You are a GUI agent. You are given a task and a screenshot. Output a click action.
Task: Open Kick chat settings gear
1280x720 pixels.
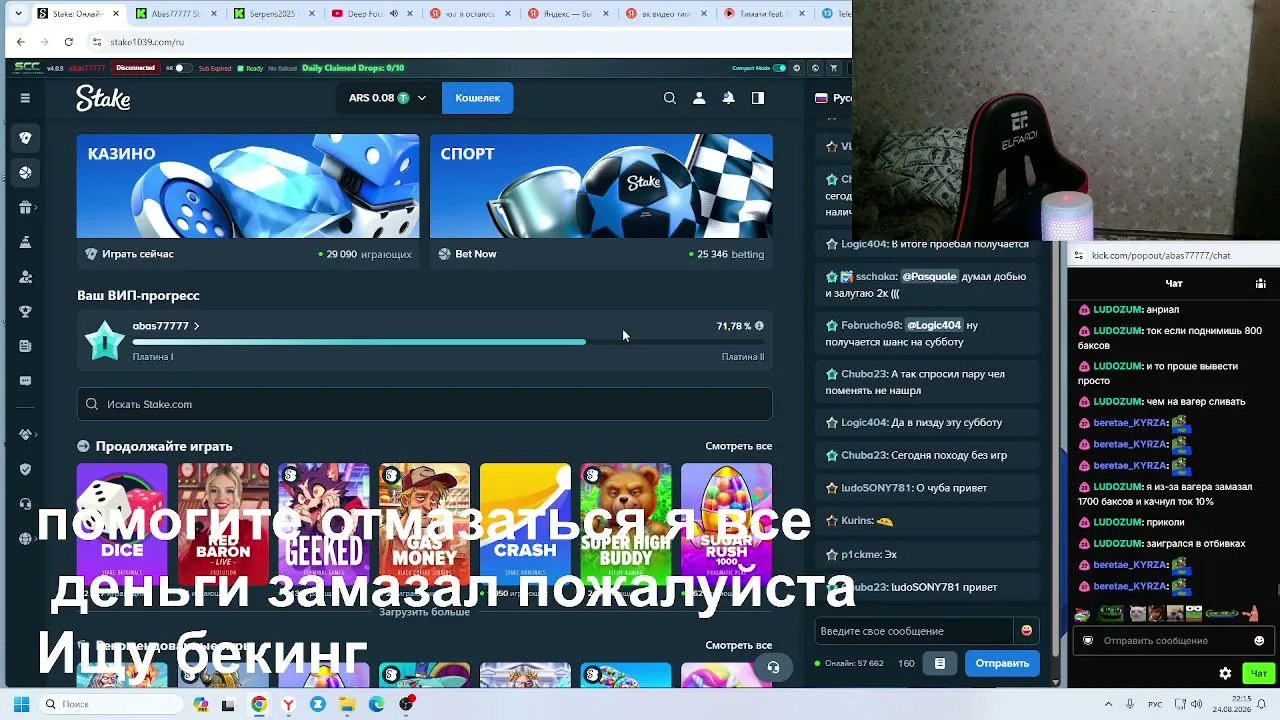pyautogui.click(x=1225, y=673)
